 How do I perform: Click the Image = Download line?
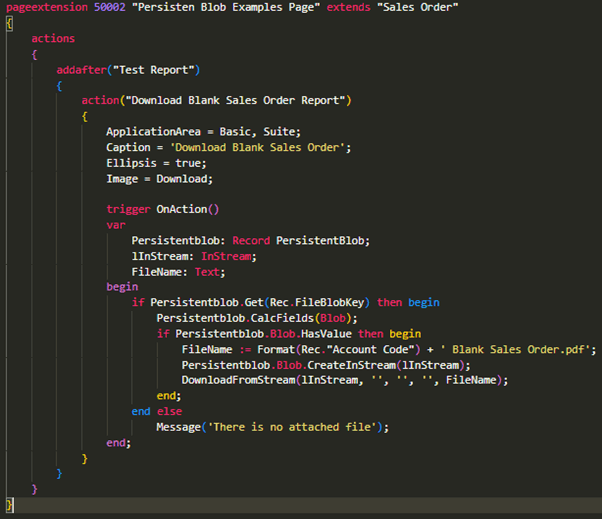click(x=159, y=179)
